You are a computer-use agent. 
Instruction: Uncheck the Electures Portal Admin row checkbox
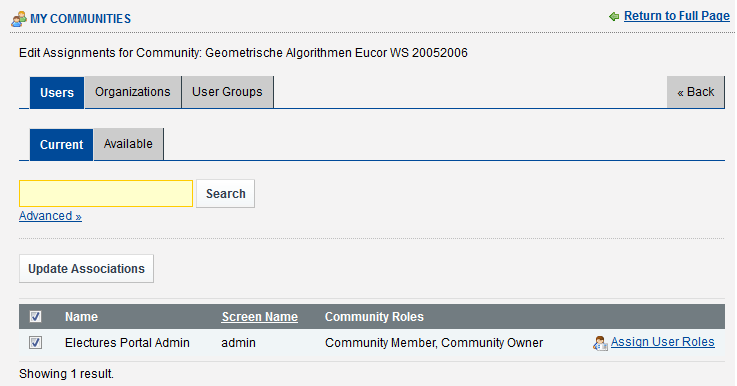[x=35, y=343]
